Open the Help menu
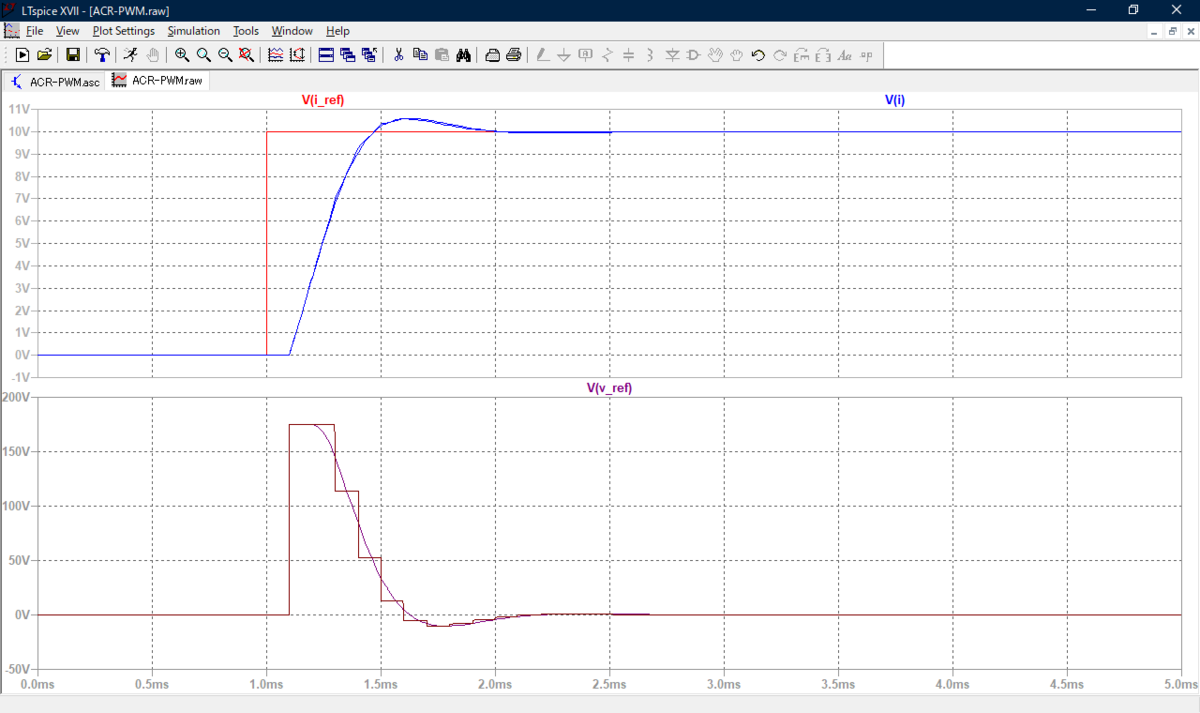Viewport: 1200px width, 713px height. [338, 31]
